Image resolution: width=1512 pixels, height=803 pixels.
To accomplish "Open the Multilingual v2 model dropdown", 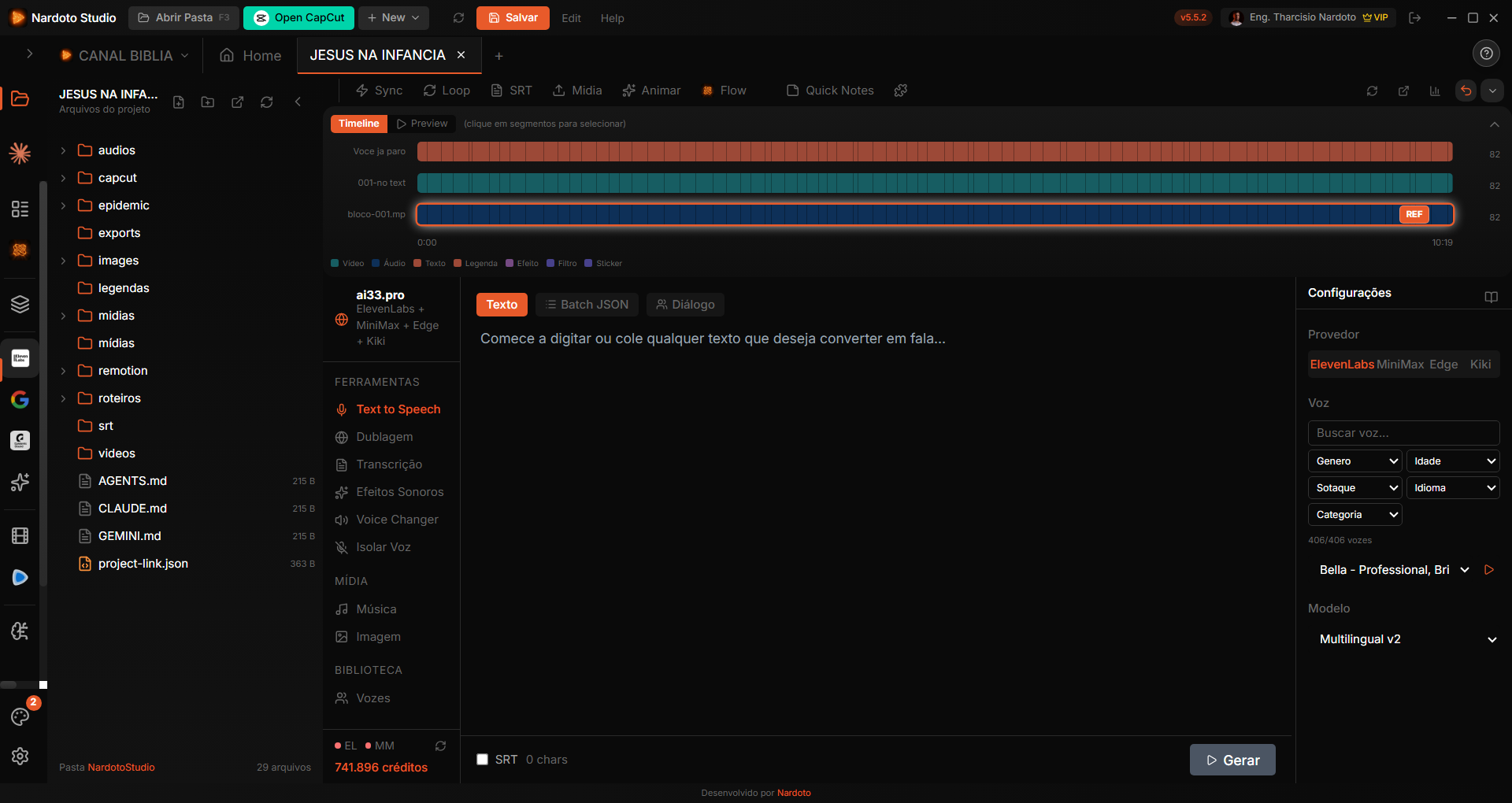I will click(x=1404, y=639).
